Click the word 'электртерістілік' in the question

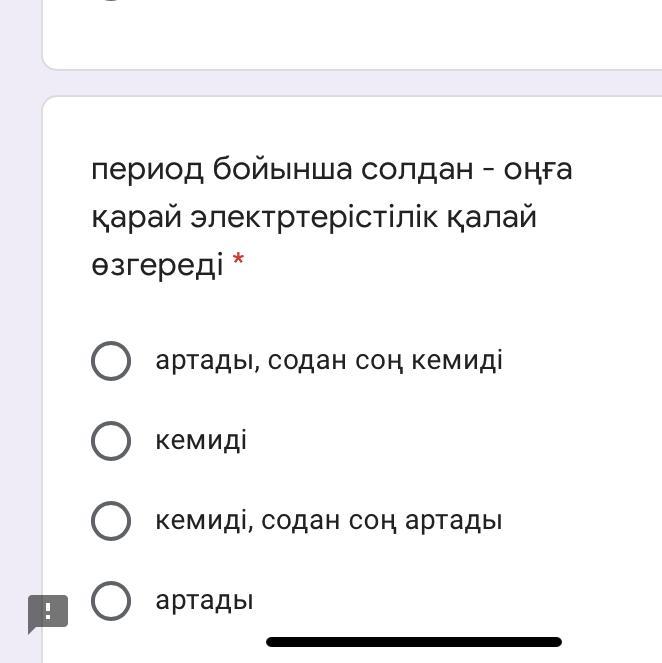314,218
